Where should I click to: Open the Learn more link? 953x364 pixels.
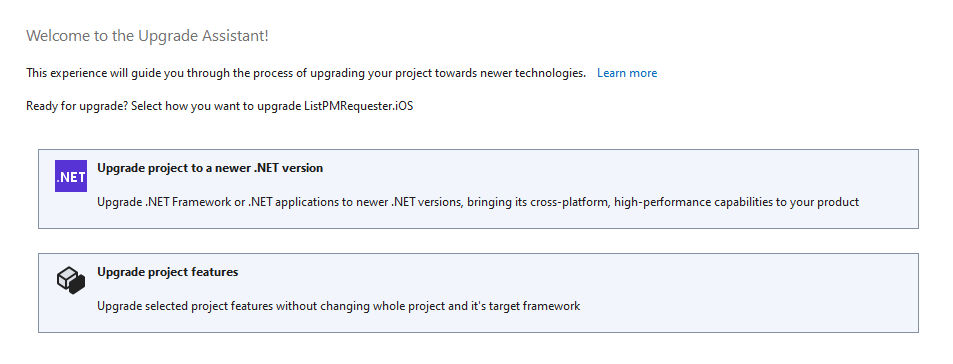pos(627,73)
